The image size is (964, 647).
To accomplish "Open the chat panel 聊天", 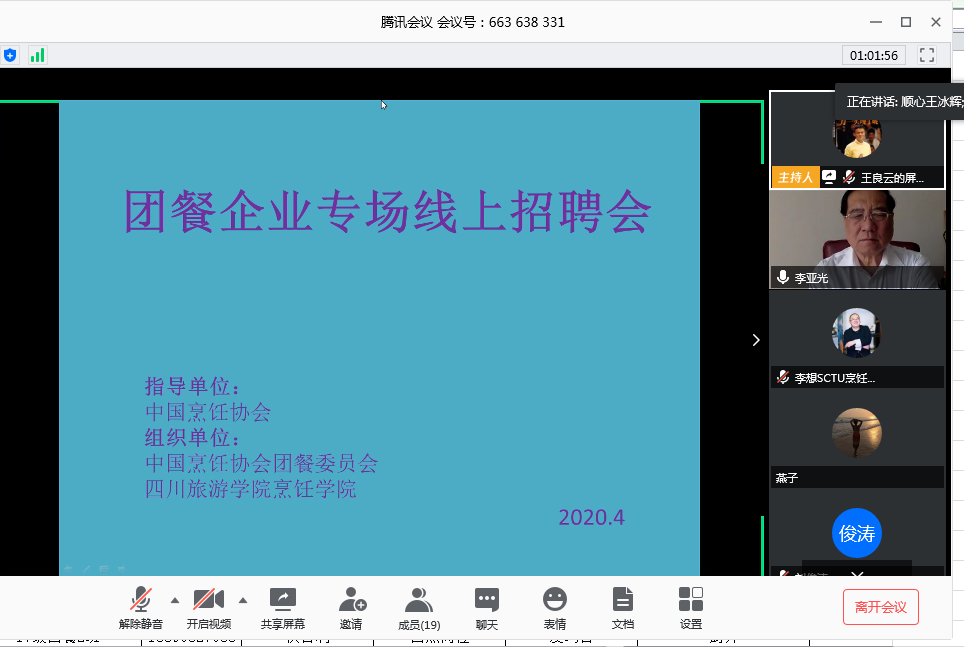I will tap(487, 608).
